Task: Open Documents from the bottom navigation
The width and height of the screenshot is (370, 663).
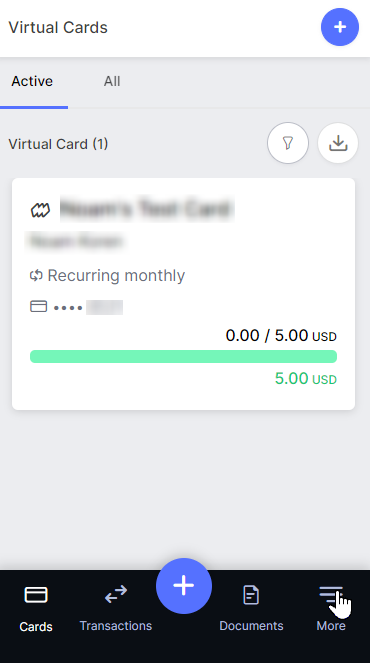Action: pyautogui.click(x=251, y=608)
